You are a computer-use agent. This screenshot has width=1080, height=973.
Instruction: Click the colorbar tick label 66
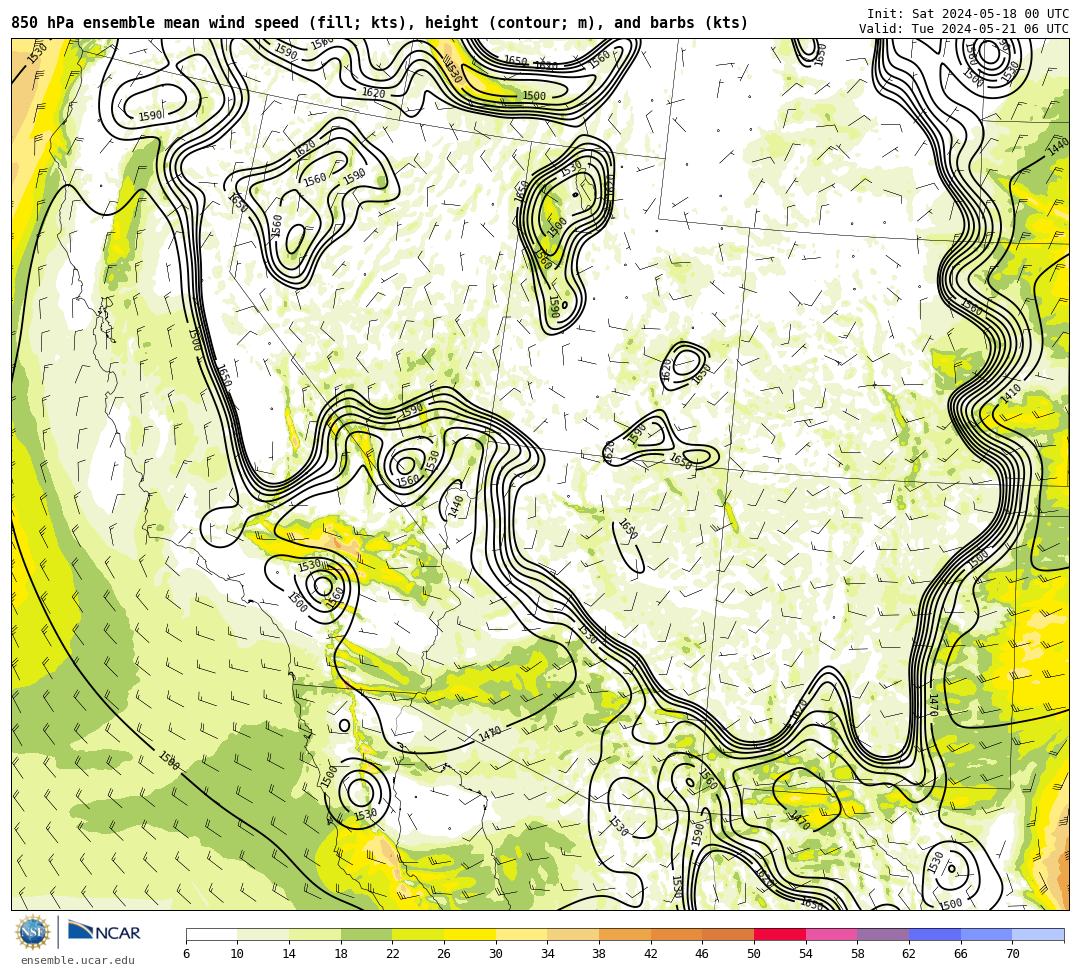961,954
